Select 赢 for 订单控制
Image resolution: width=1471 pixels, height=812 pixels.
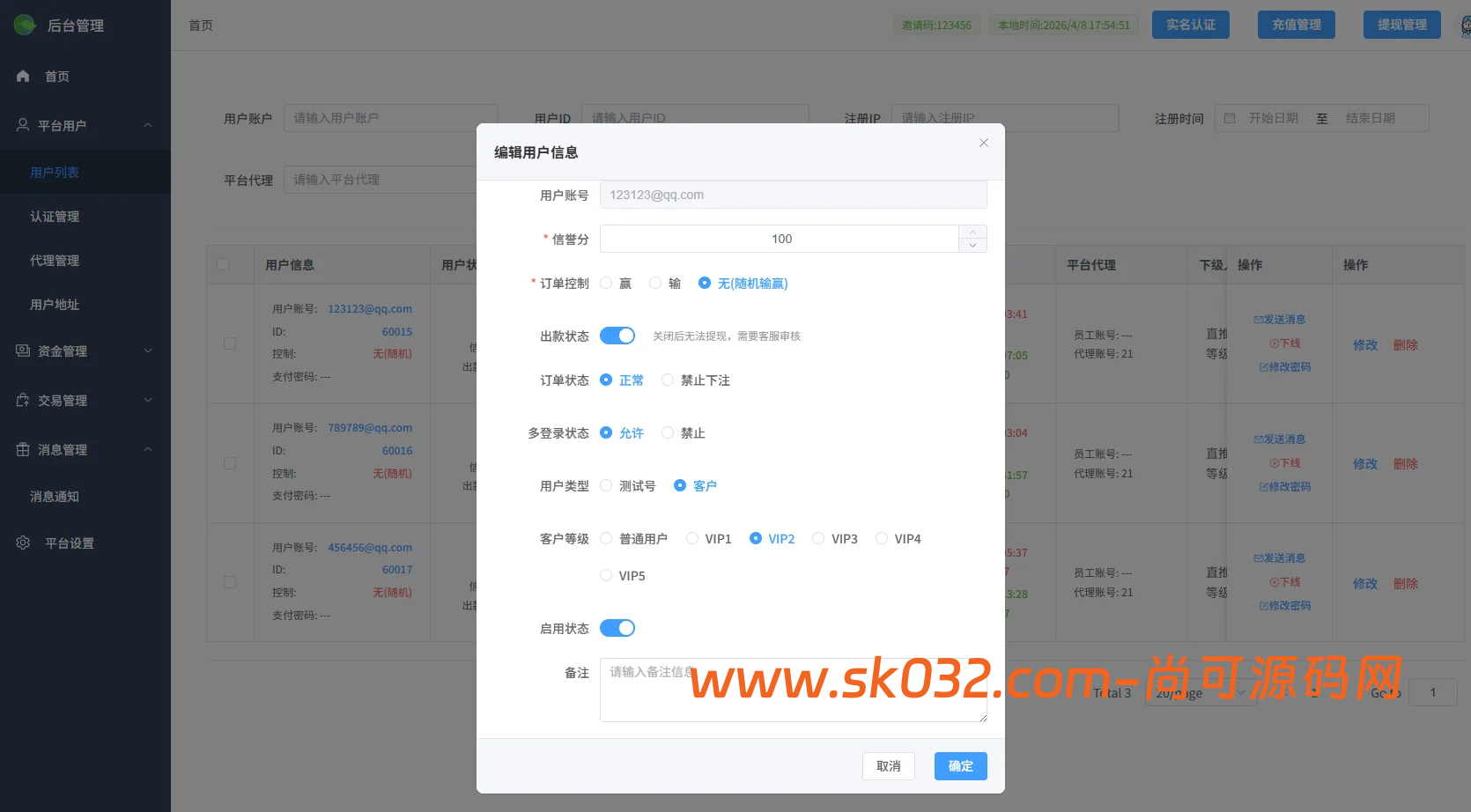(x=616, y=283)
